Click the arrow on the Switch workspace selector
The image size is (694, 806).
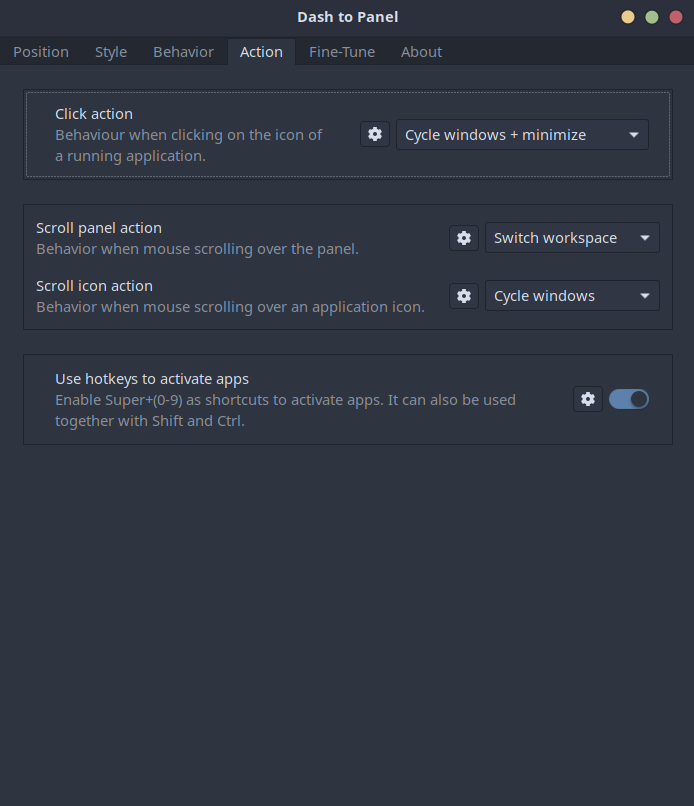[x=646, y=238]
